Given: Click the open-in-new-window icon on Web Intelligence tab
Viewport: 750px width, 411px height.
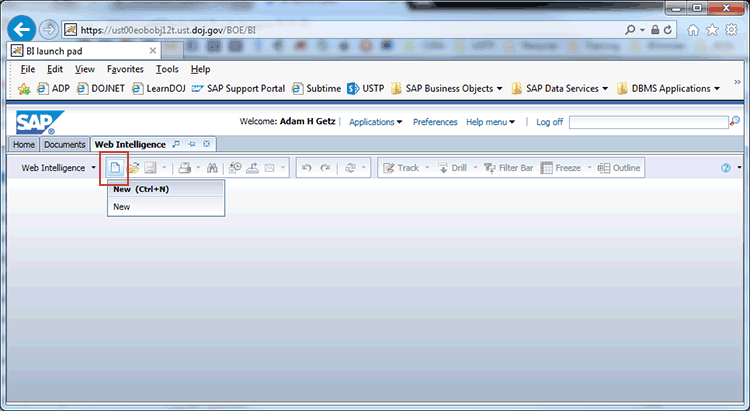Looking at the screenshot, I should (x=176, y=144).
